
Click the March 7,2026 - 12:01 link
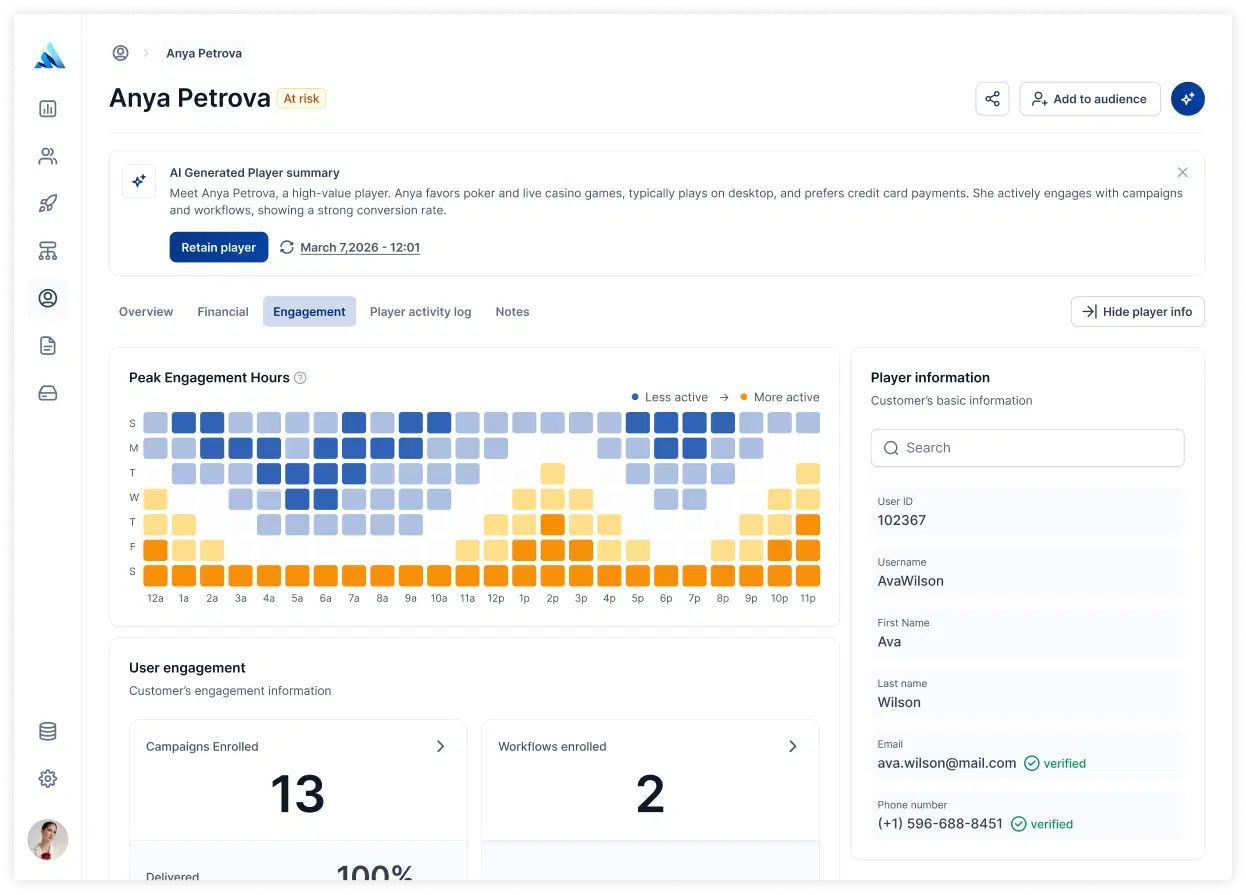tap(360, 247)
